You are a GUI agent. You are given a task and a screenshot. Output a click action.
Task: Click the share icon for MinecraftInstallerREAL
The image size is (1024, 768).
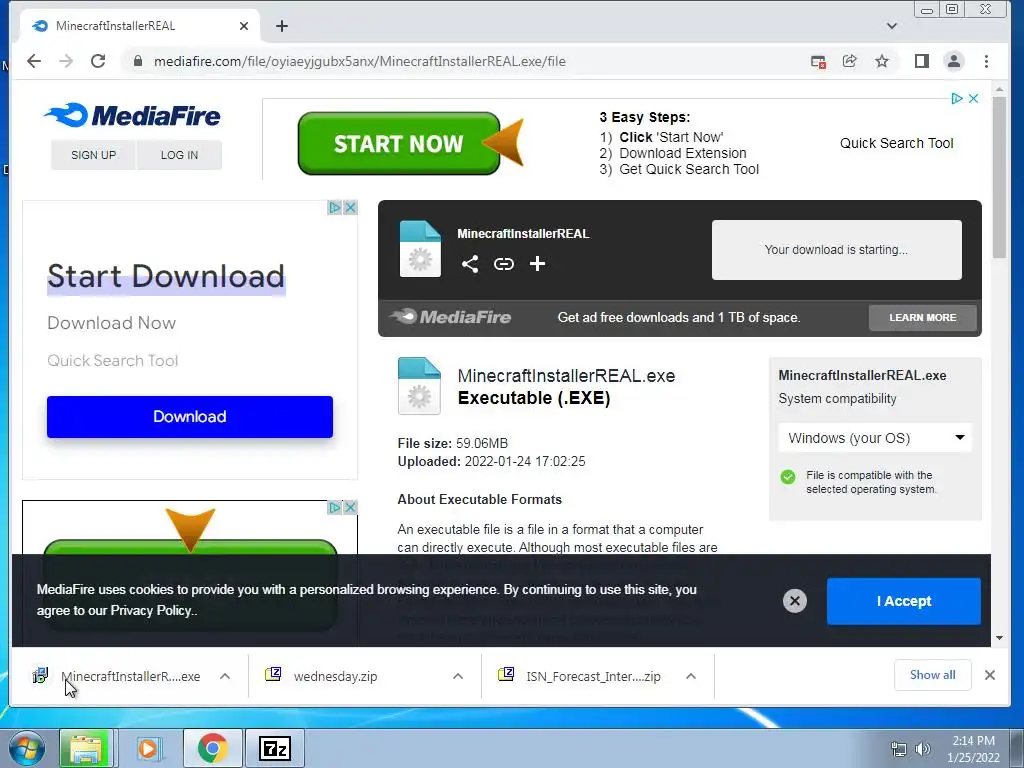[470, 264]
